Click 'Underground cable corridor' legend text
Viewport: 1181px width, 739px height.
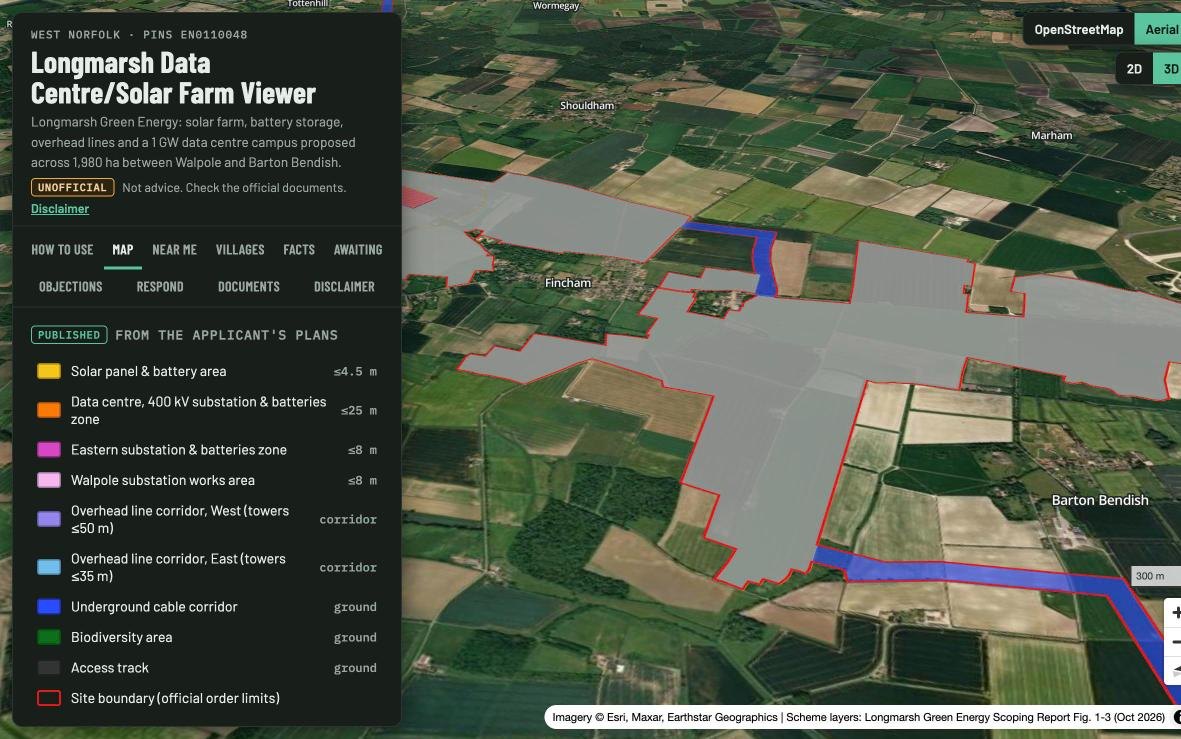click(154, 606)
